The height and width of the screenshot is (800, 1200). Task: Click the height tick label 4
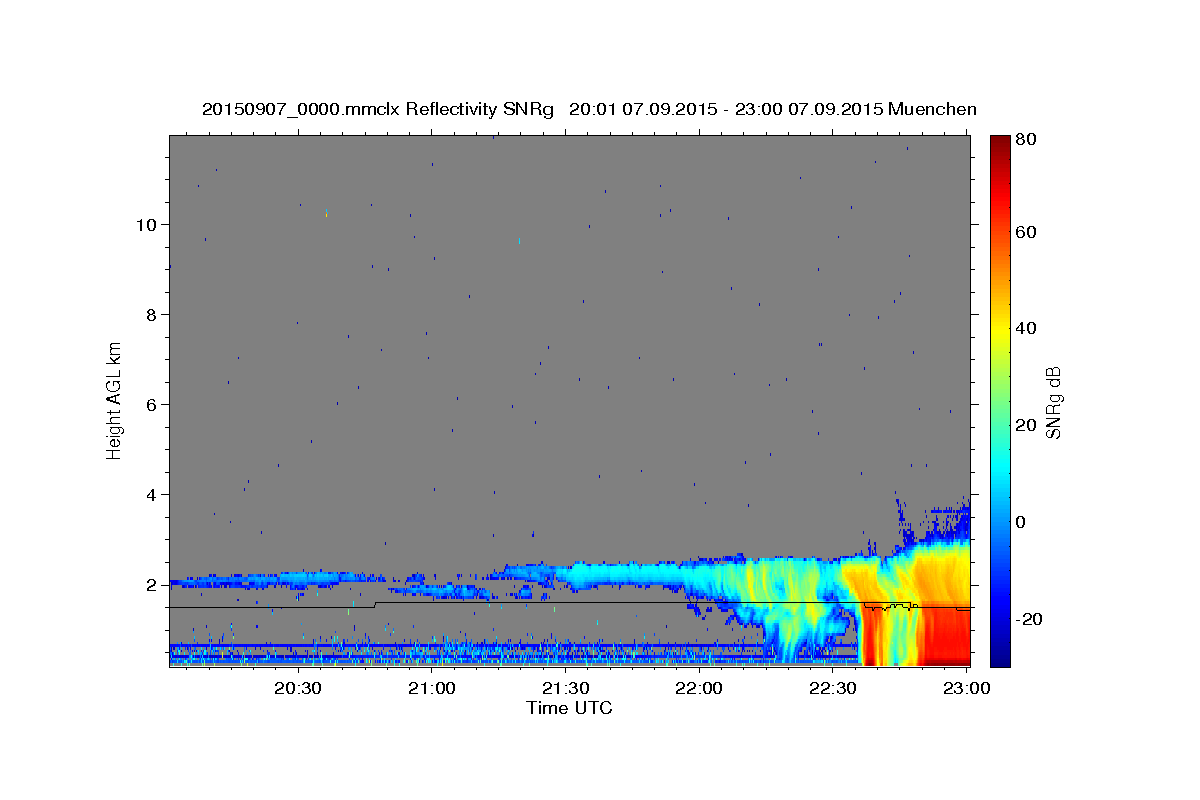[152, 495]
